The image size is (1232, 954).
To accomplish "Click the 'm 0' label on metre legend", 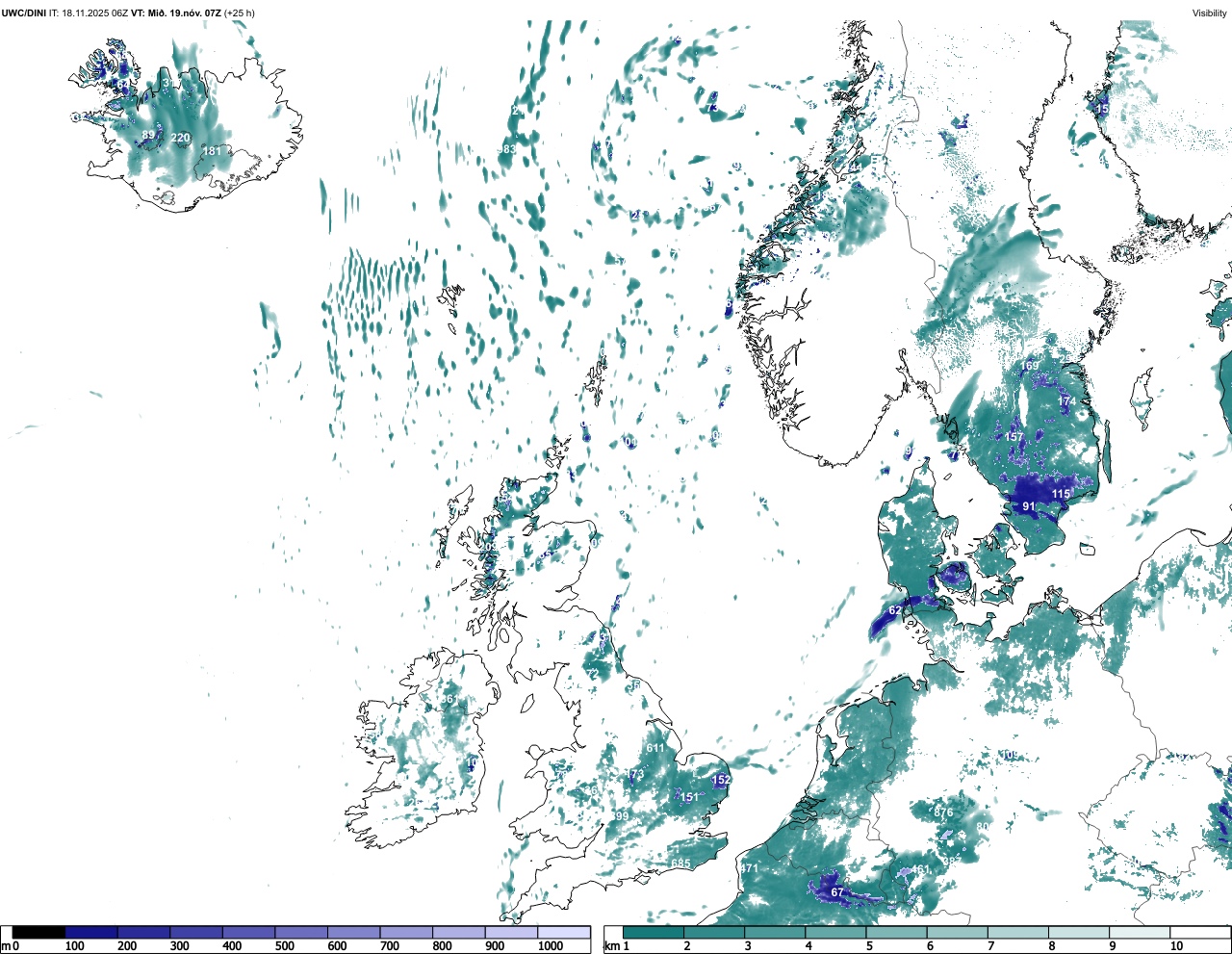I will 10,946.
